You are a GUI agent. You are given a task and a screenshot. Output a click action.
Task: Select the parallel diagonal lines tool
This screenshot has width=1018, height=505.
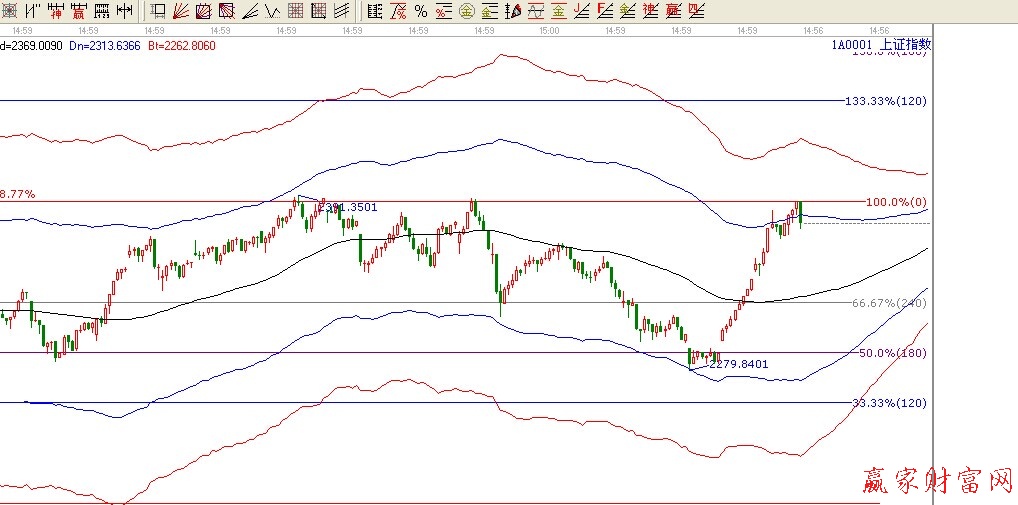coord(341,11)
